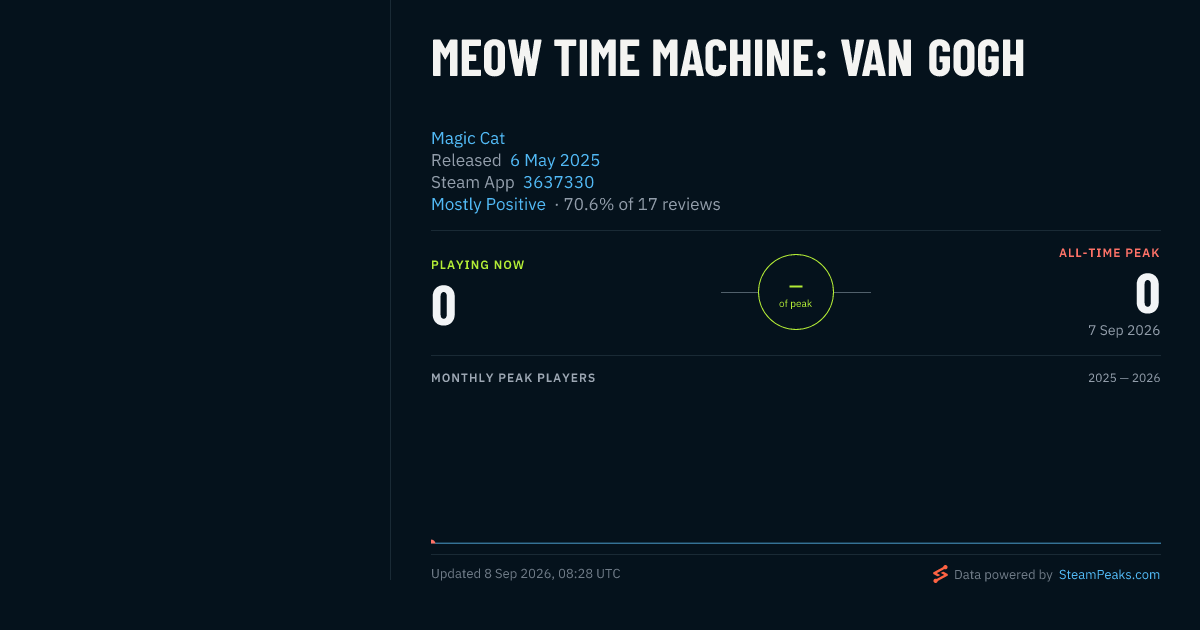
Task: Click the Data powered by text
Action: (x=1003, y=575)
